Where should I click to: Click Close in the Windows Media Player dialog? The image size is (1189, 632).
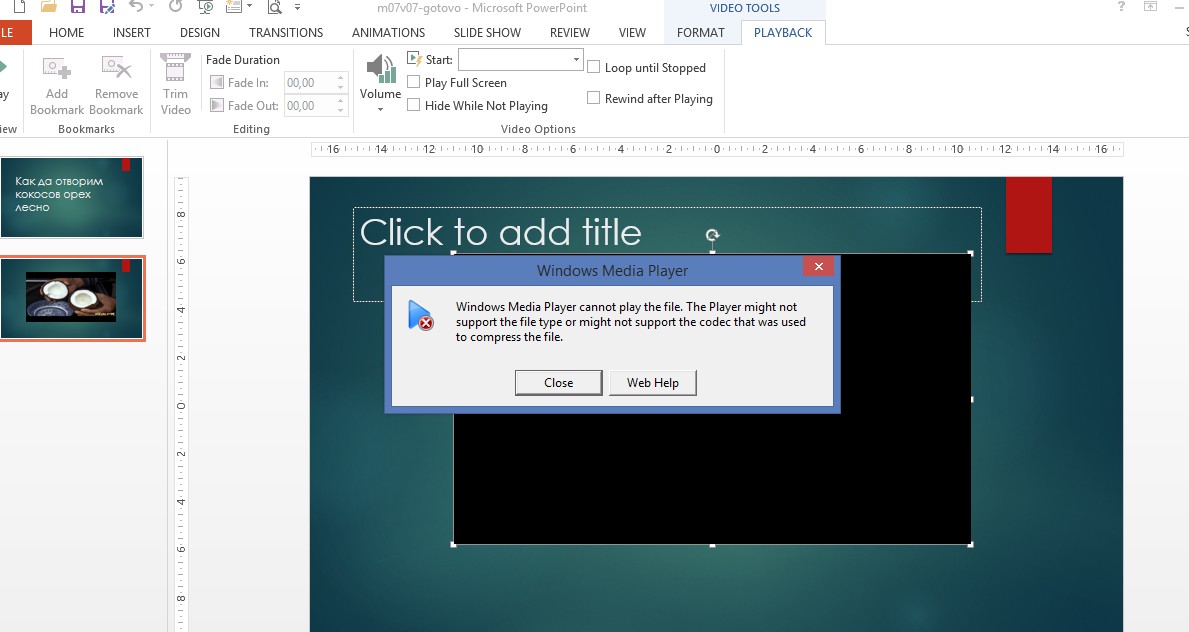coord(559,382)
